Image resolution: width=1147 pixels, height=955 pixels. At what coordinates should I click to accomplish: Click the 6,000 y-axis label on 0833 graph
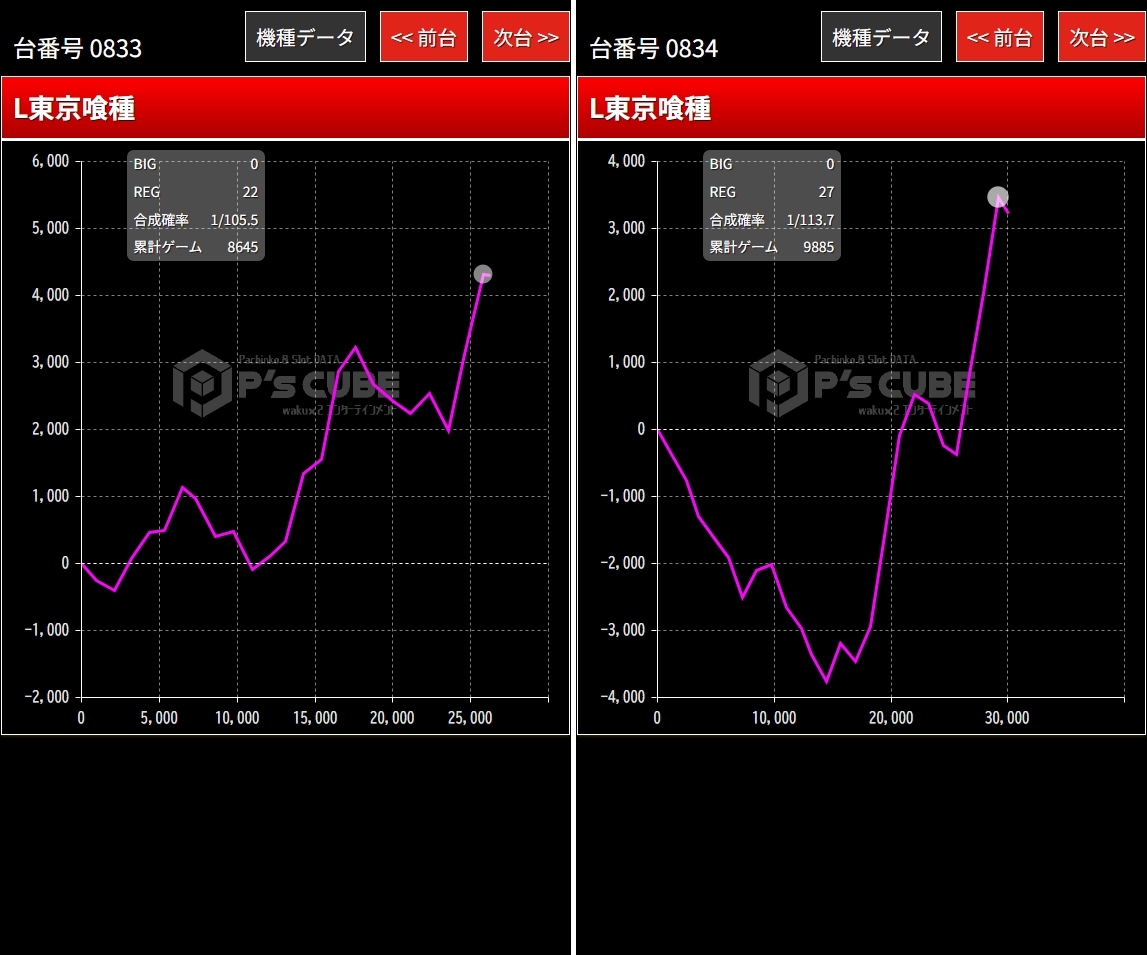tap(50, 161)
